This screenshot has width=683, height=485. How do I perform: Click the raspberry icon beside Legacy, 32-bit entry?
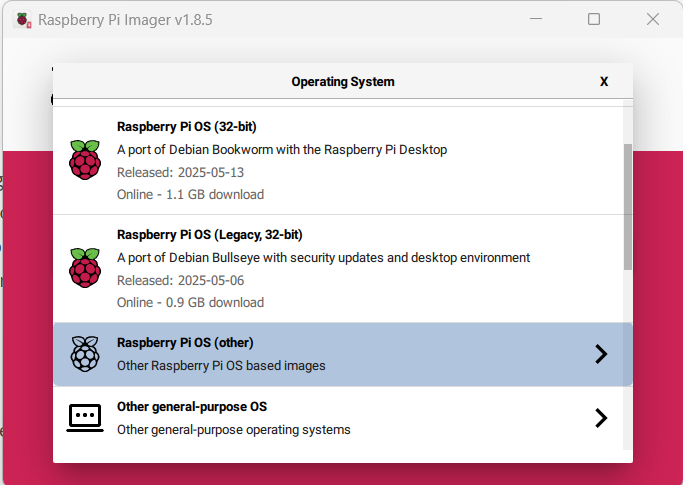pyautogui.click(x=85, y=268)
